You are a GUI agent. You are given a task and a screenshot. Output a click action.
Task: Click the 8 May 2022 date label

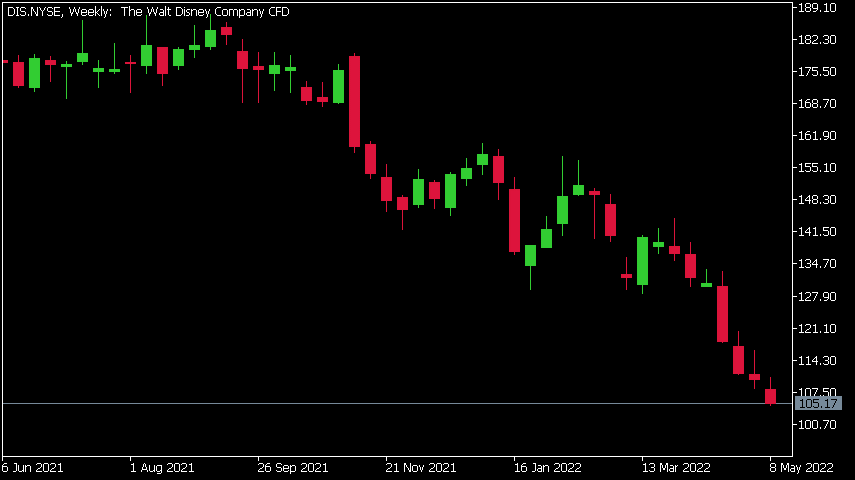802,468
